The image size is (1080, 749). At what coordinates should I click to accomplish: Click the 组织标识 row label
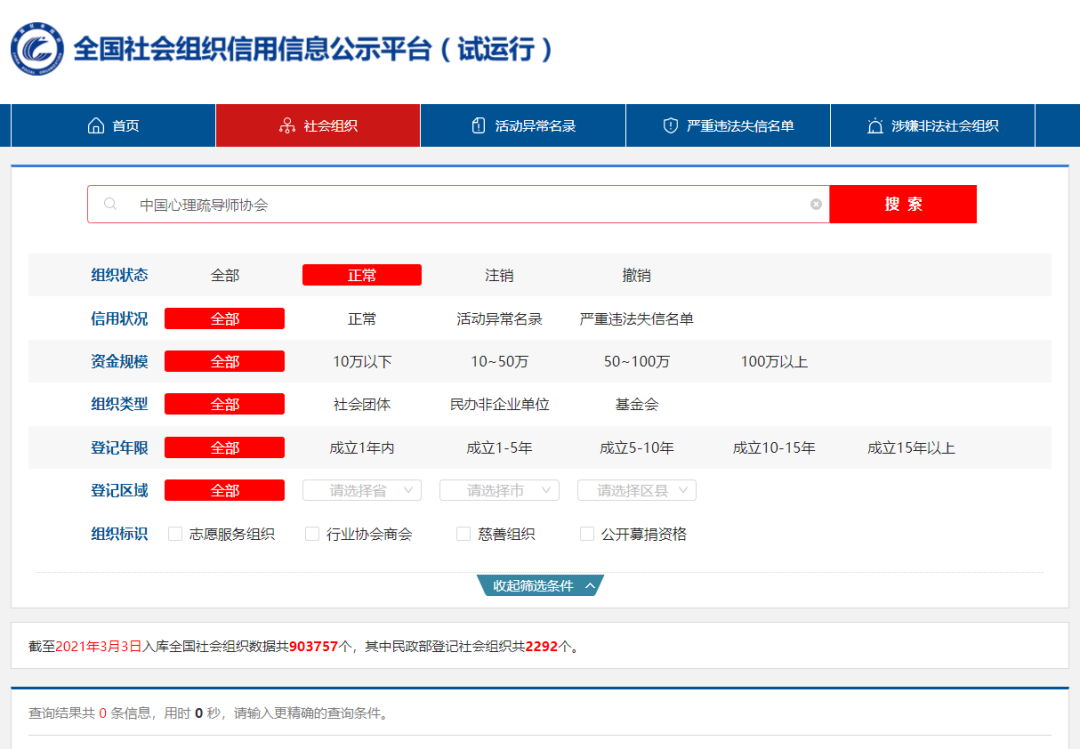pos(119,533)
